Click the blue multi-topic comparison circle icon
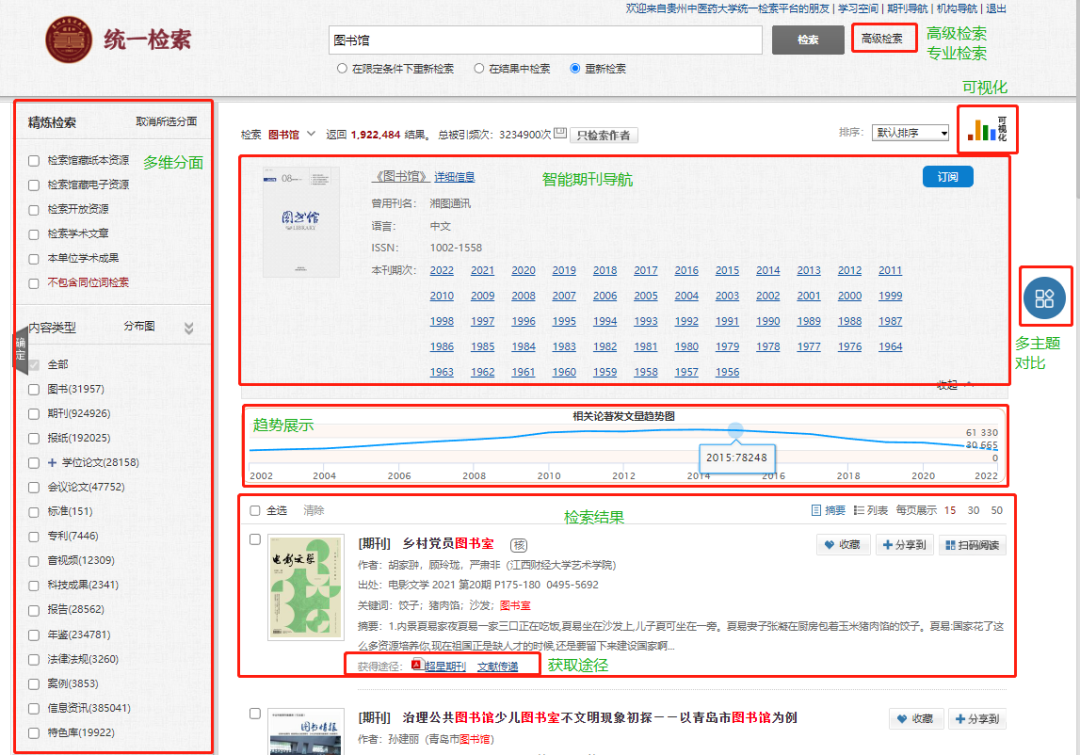The width and height of the screenshot is (1080, 755). tap(1045, 298)
